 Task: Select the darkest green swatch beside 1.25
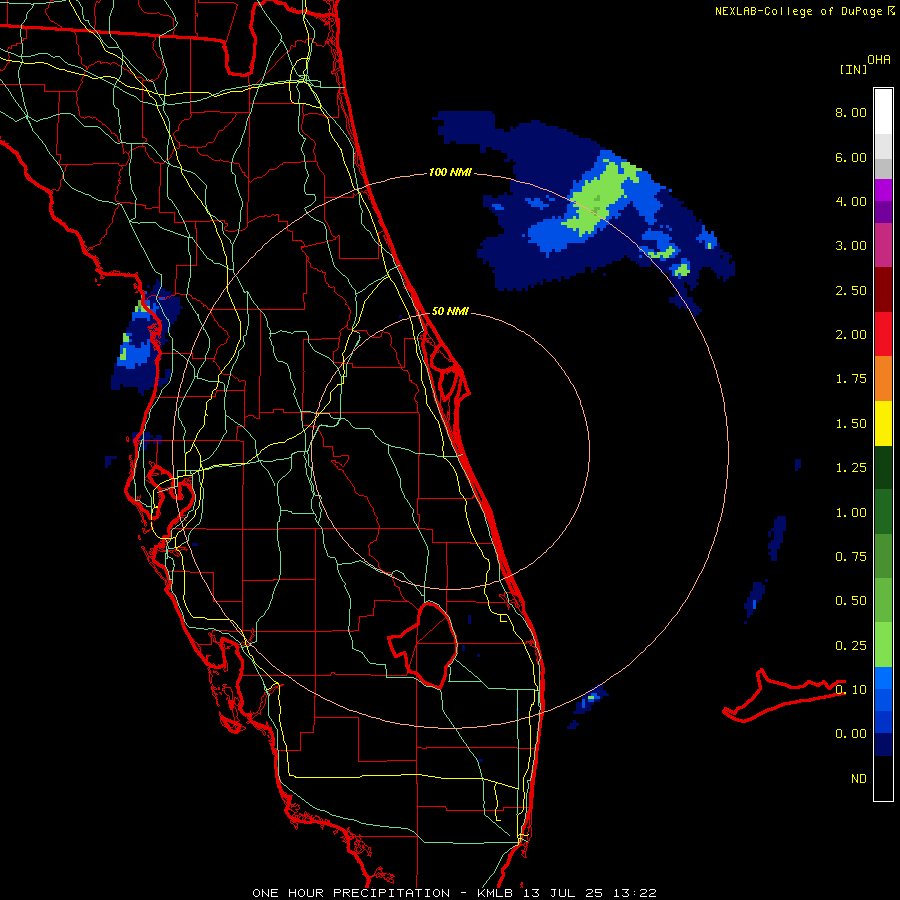tap(883, 468)
